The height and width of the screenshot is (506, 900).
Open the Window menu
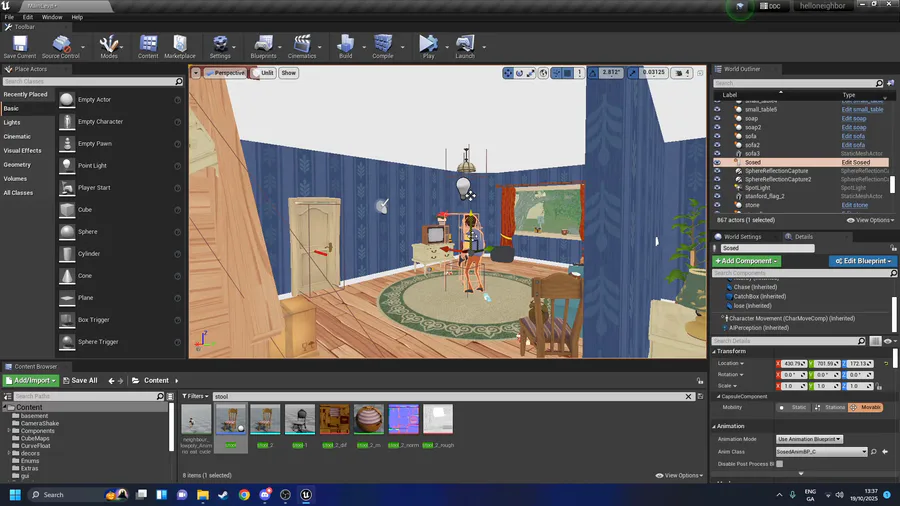pos(52,17)
